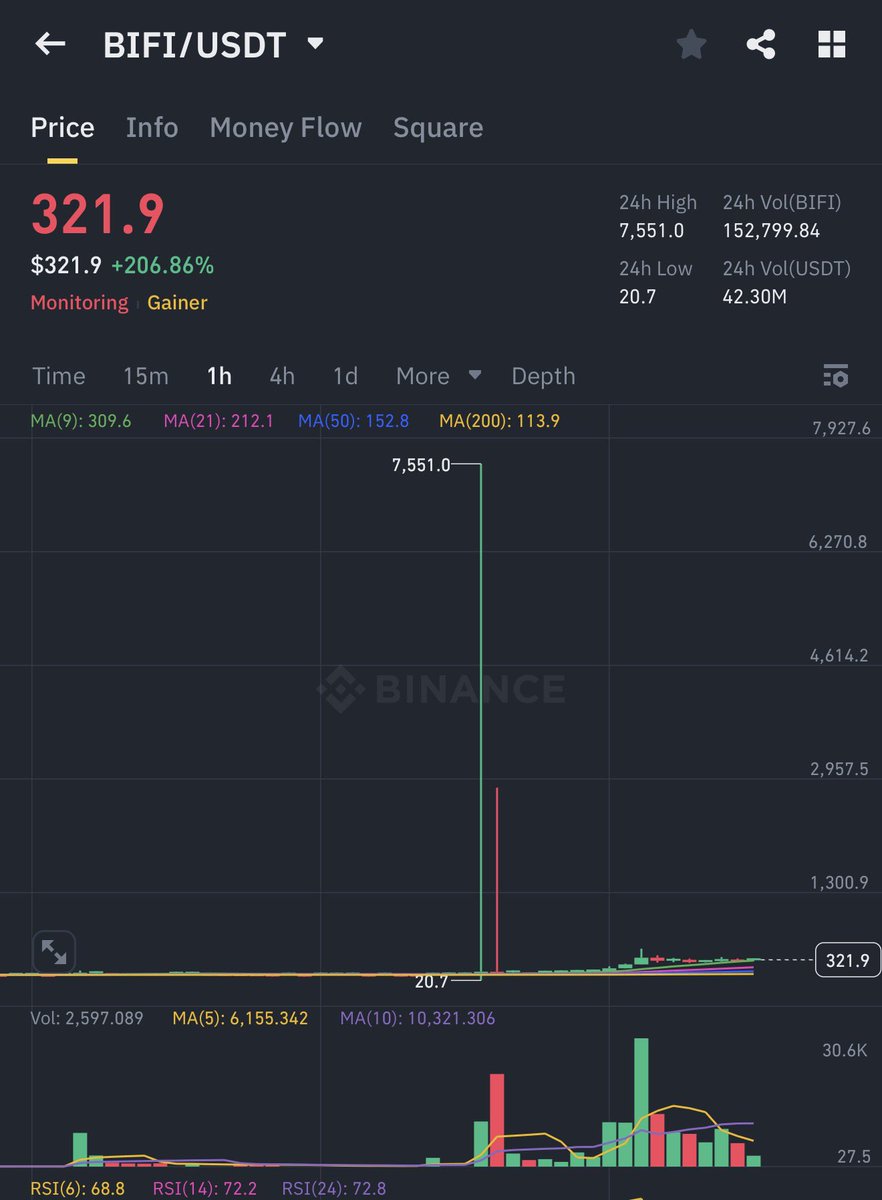
Task: Switch to the Square tab
Action: (x=438, y=128)
